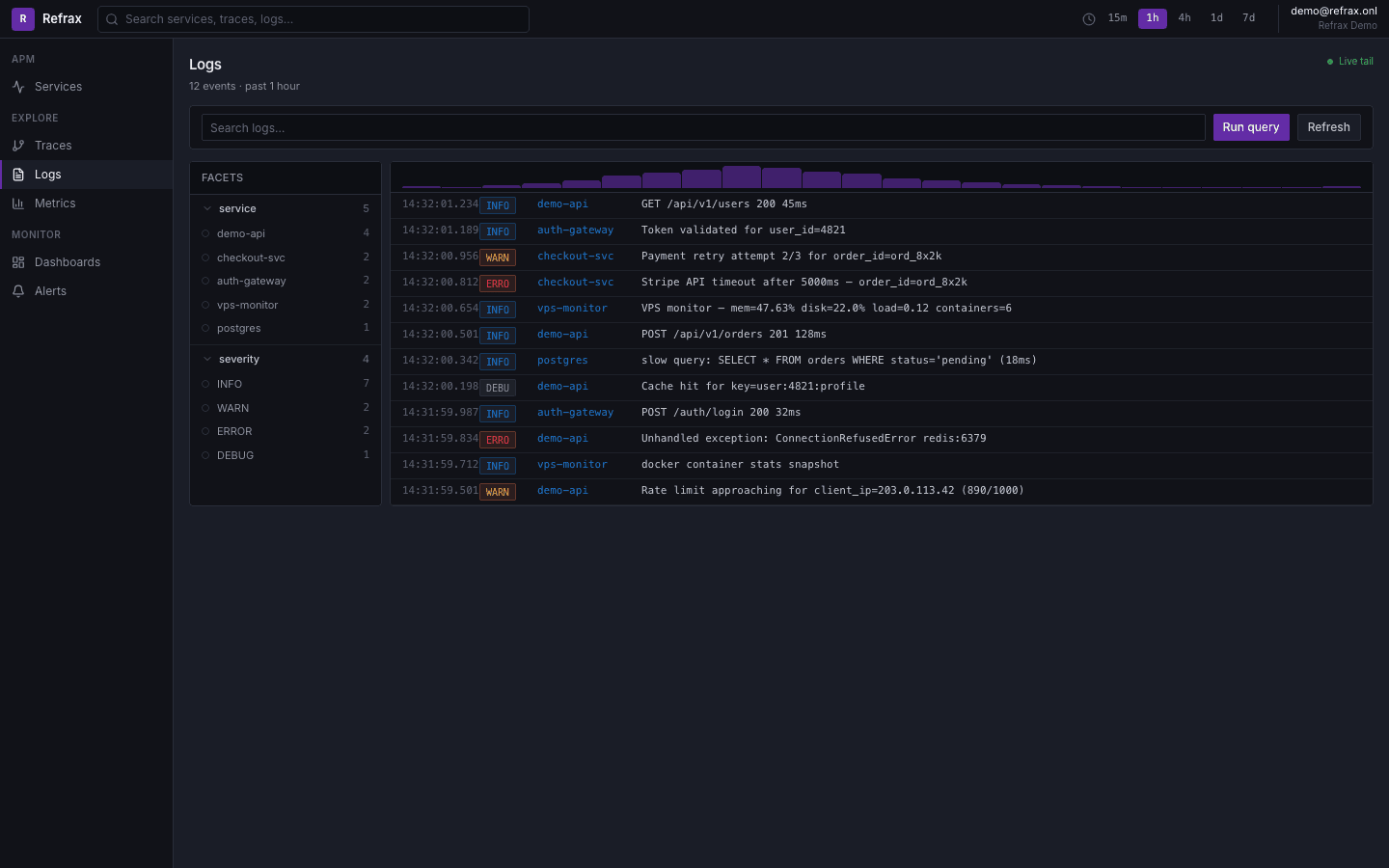This screenshot has height=868, width=1389.
Task: Select the checkout-svc service facet
Action: (286, 258)
